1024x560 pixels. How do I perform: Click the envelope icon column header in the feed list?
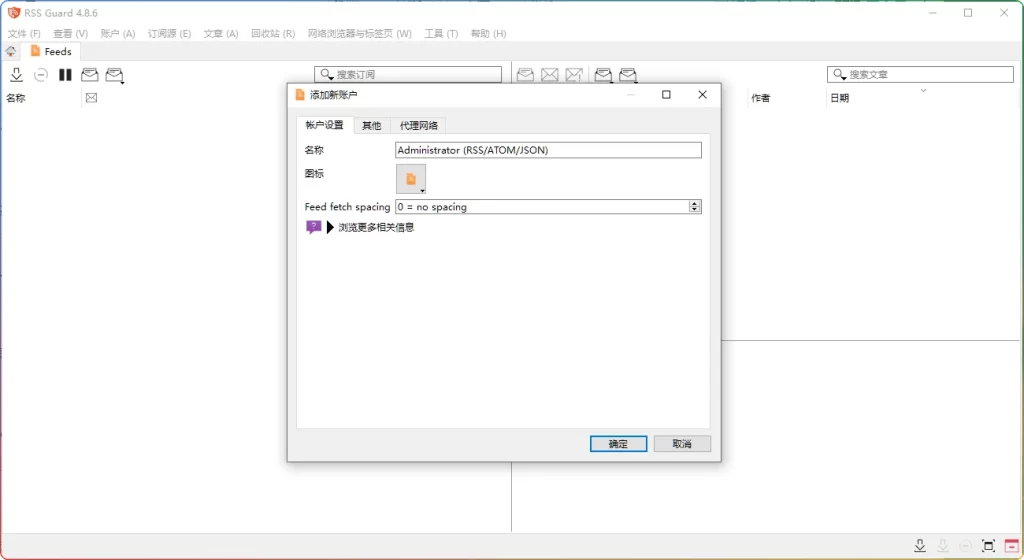pyautogui.click(x=91, y=98)
